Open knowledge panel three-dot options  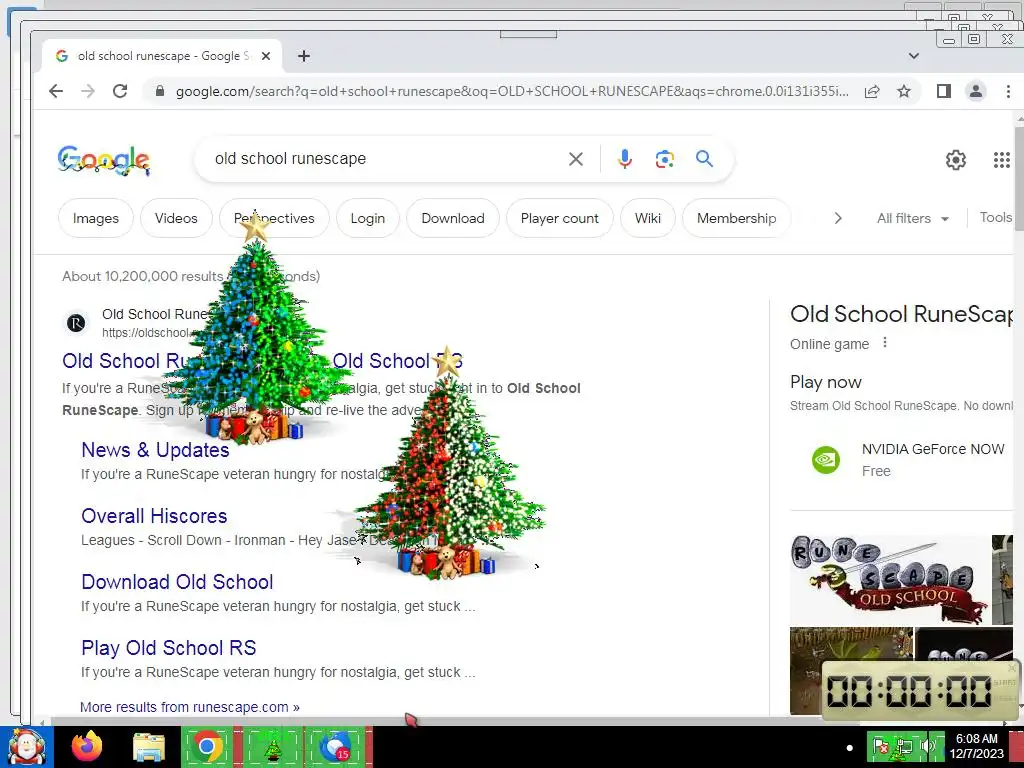click(885, 343)
